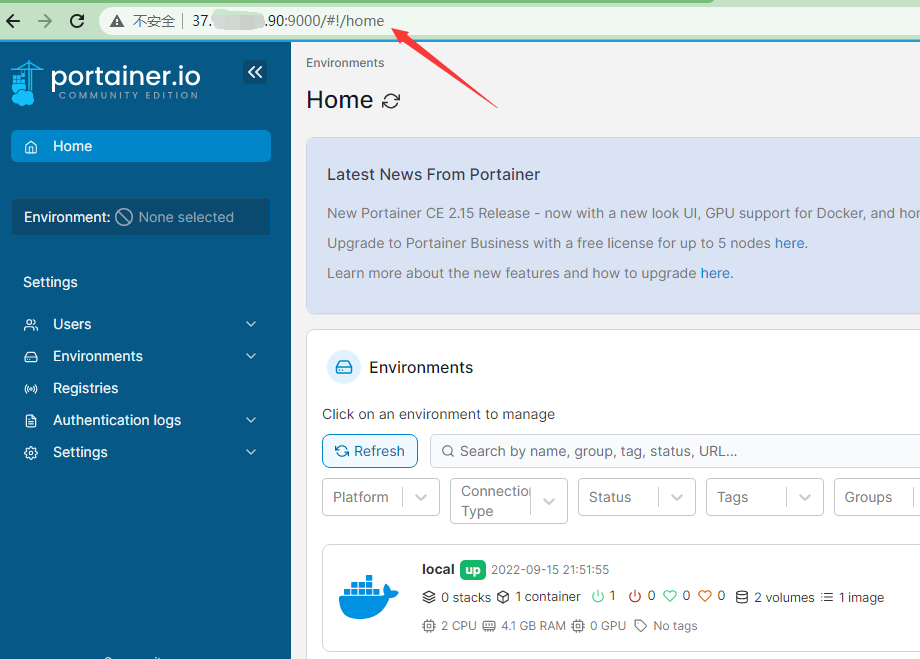Click the RAM memory icon
Viewport: 920px width, 659px height.
[x=489, y=626]
